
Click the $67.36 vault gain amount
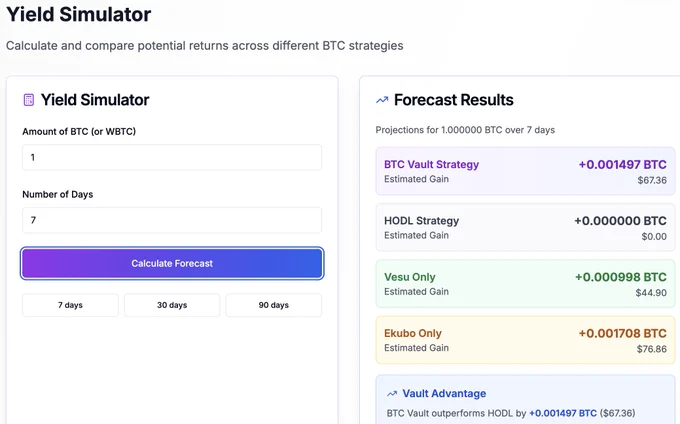click(x=652, y=180)
